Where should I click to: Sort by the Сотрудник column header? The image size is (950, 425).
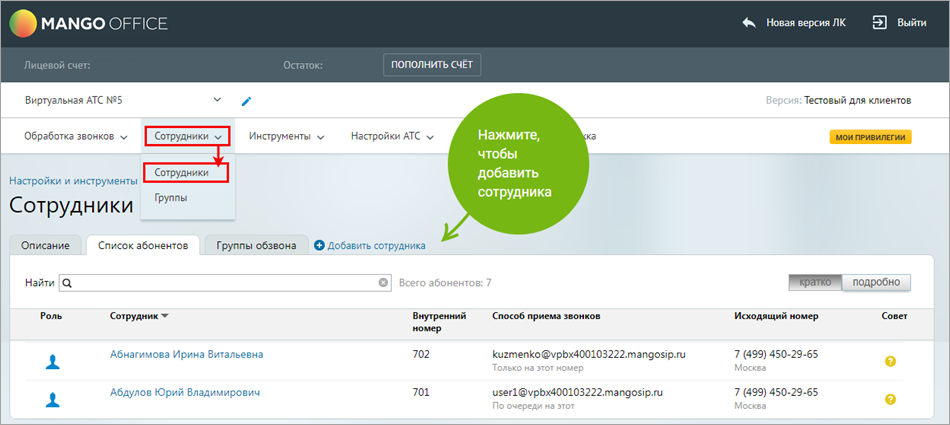[x=139, y=316]
